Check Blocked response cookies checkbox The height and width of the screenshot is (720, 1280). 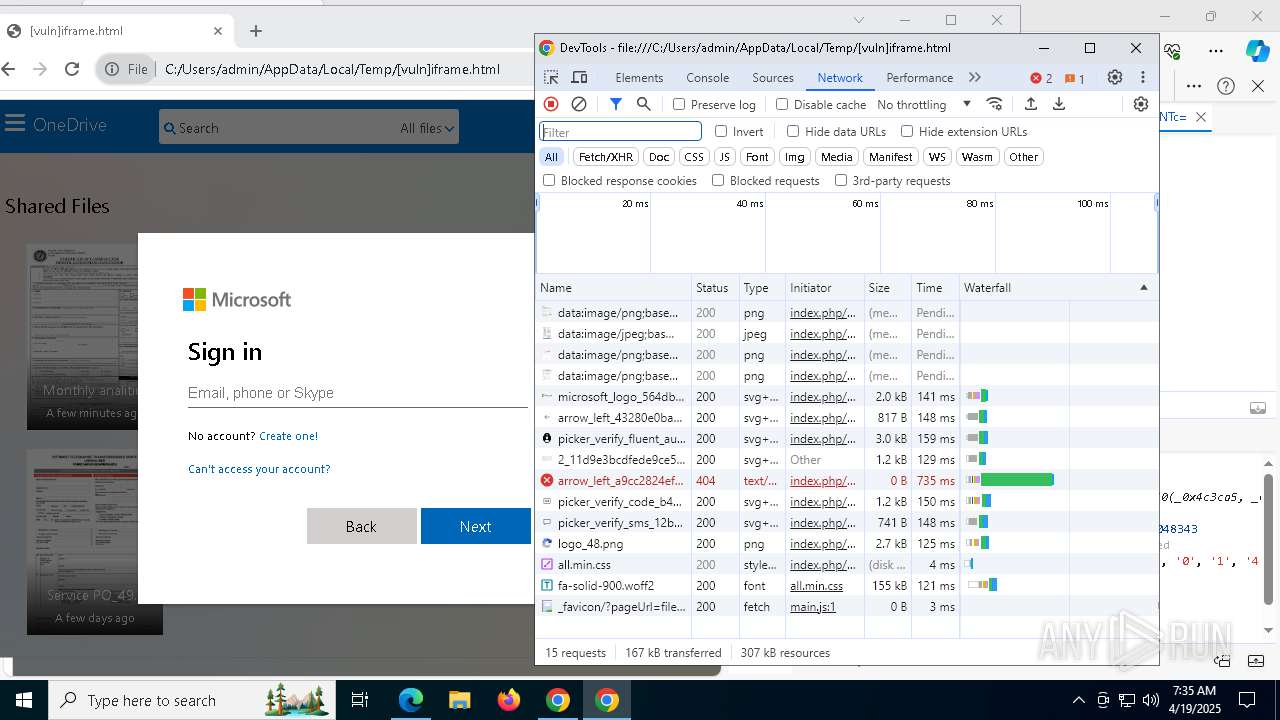pyautogui.click(x=549, y=180)
